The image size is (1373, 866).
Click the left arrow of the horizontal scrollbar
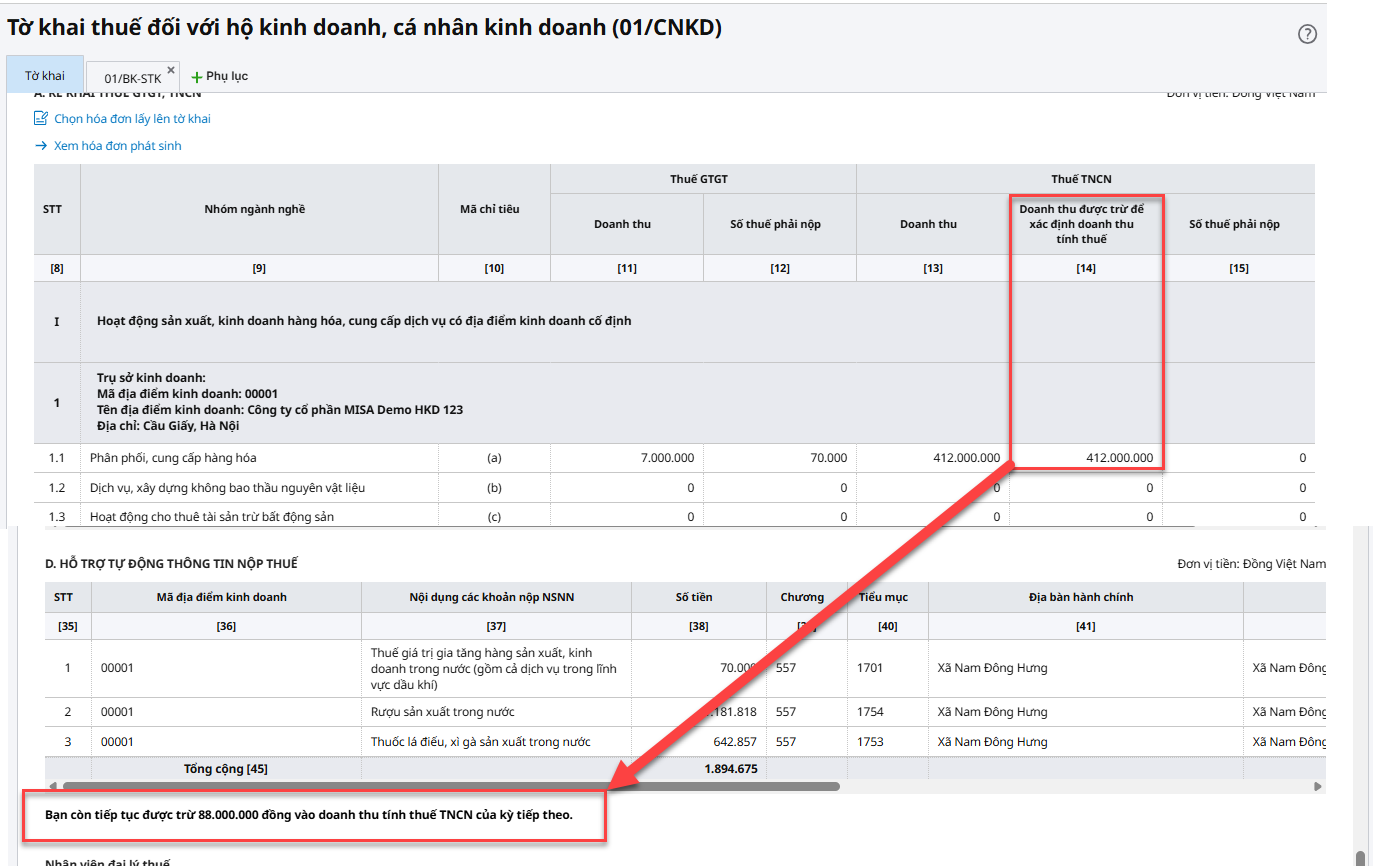pos(52,787)
